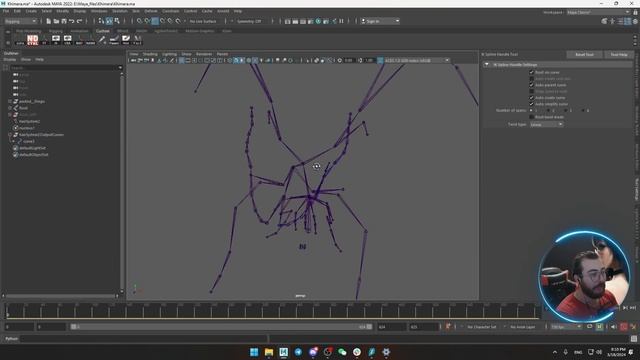The height and width of the screenshot is (360, 640).
Task: Click the Open Scene folder icon
Action: coord(56,21)
